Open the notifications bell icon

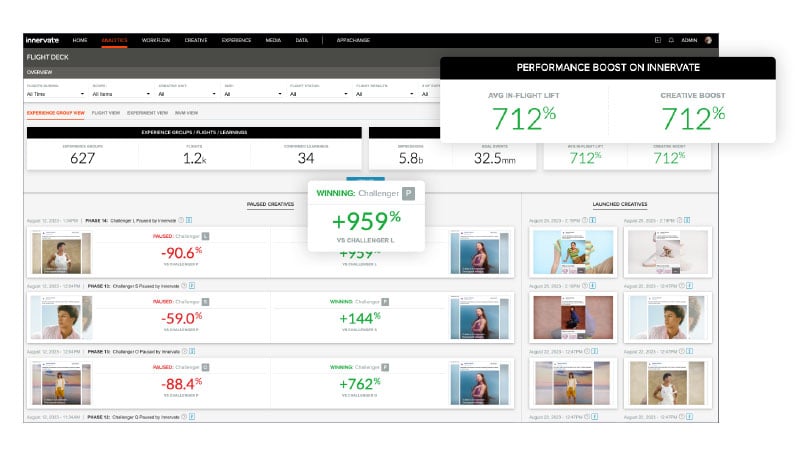[x=670, y=40]
